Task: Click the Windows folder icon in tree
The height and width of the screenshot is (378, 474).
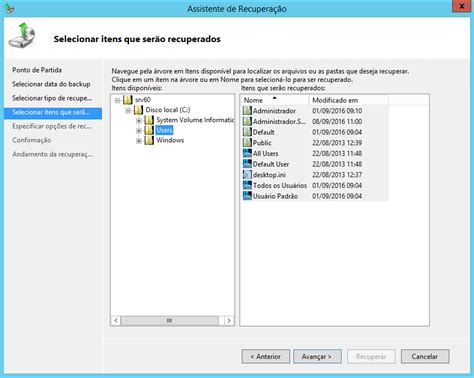Action: point(149,140)
